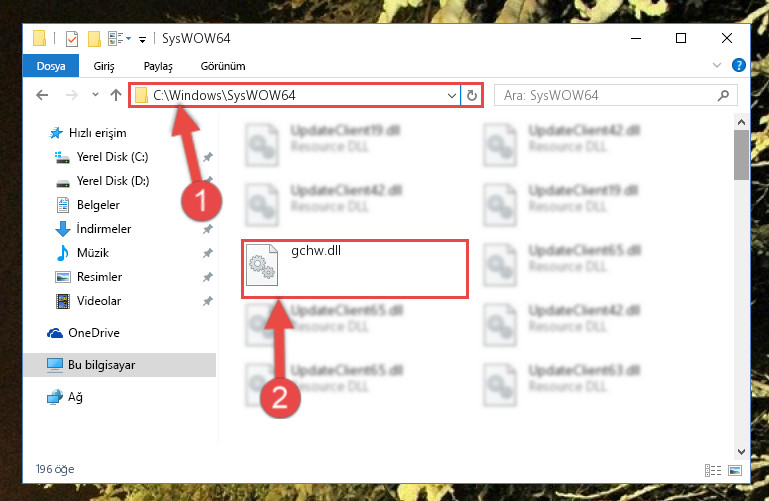The image size is (769, 501).
Task: Click the search magnifier icon
Action: tap(723, 95)
